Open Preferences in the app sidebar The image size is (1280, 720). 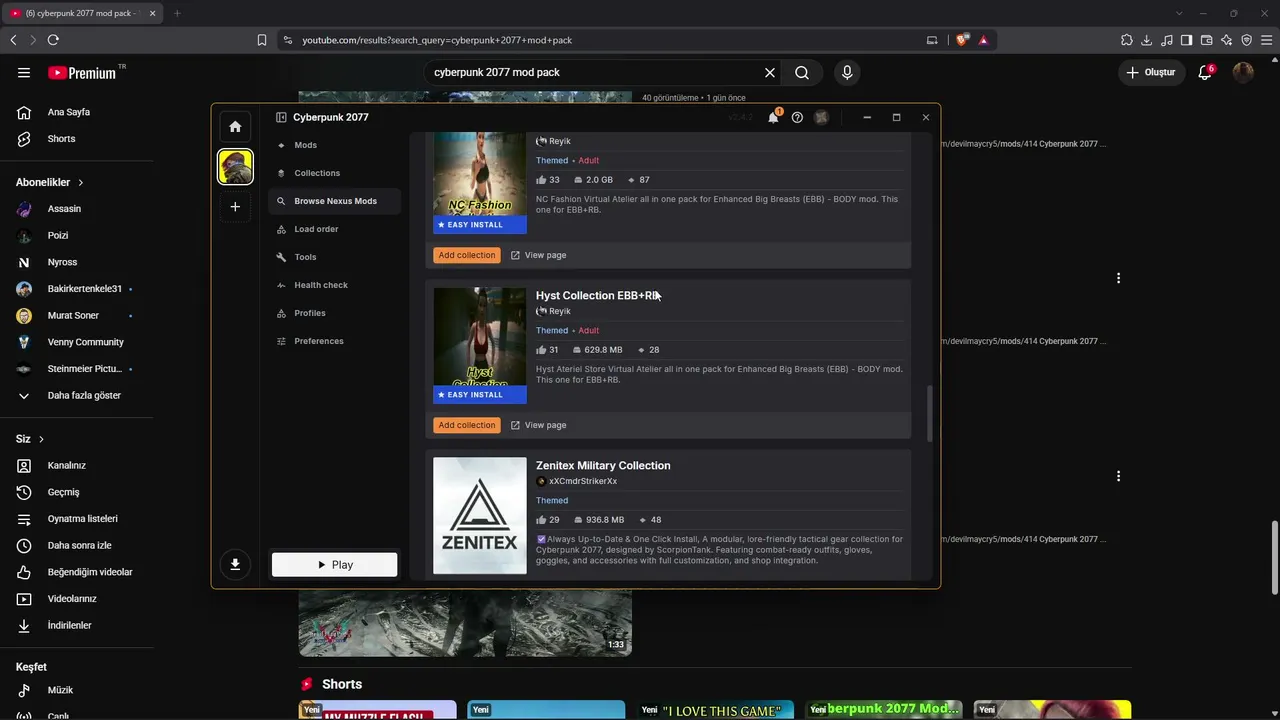click(334, 341)
